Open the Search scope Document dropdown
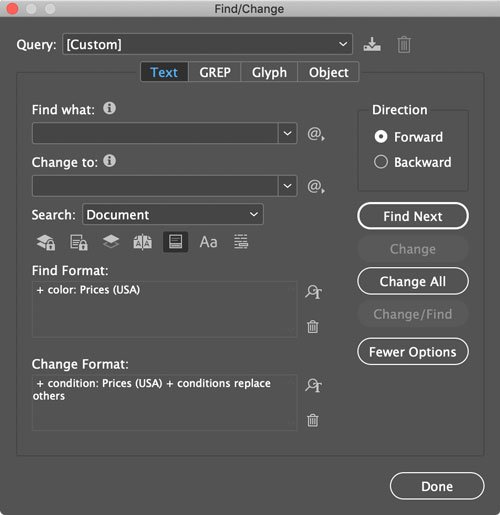This screenshot has height=515, width=500. (x=173, y=214)
